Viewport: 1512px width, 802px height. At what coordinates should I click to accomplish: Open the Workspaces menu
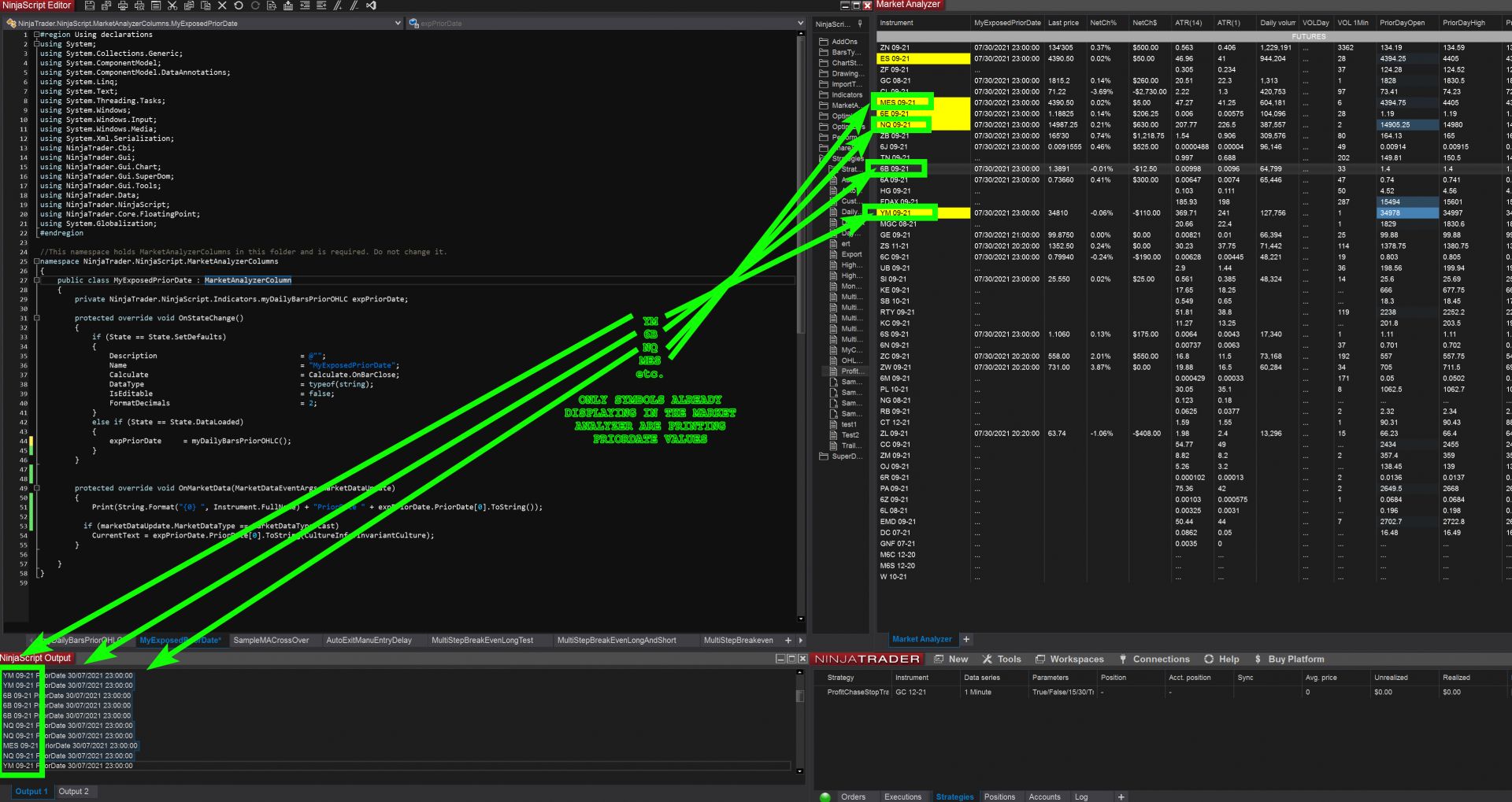pyautogui.click(x=1069, y=660)
